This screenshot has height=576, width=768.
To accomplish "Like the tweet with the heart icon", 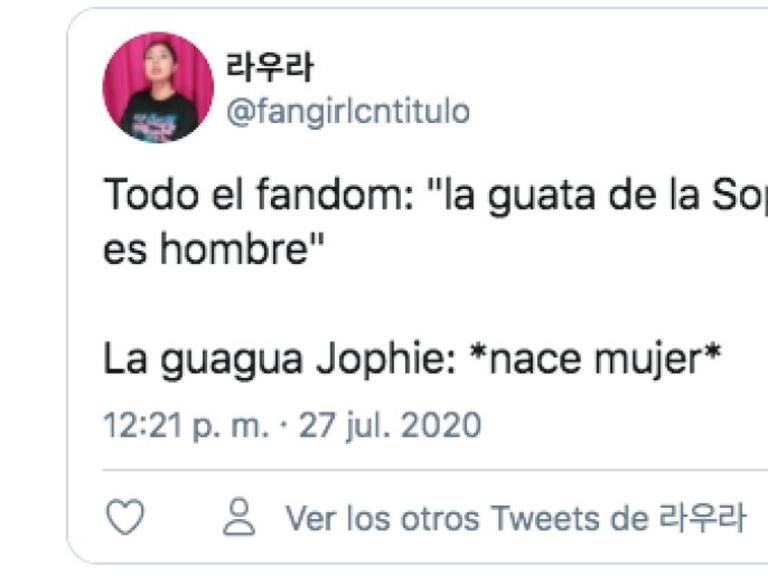I will point(125,516).
